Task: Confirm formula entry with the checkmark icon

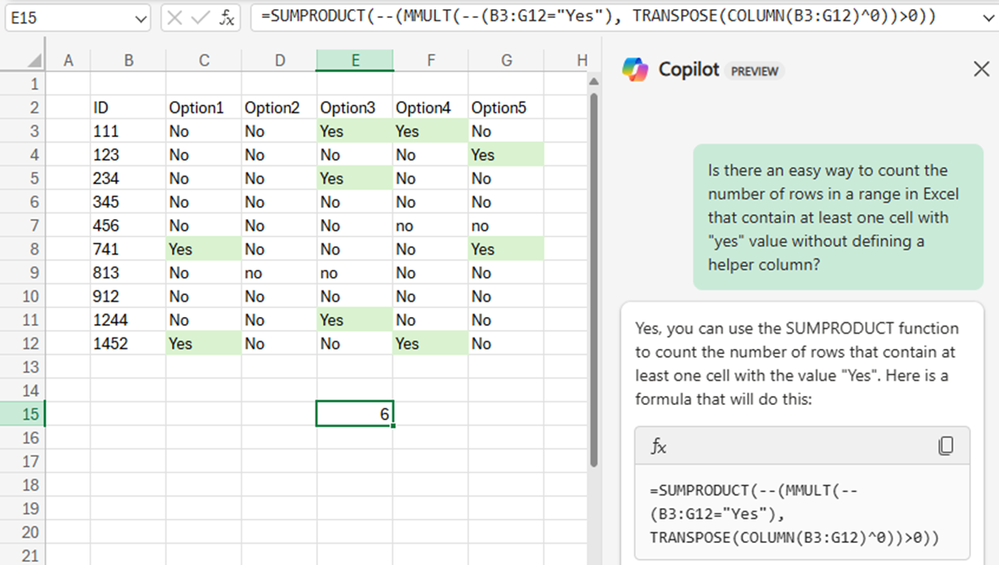Action: (200, 18)
